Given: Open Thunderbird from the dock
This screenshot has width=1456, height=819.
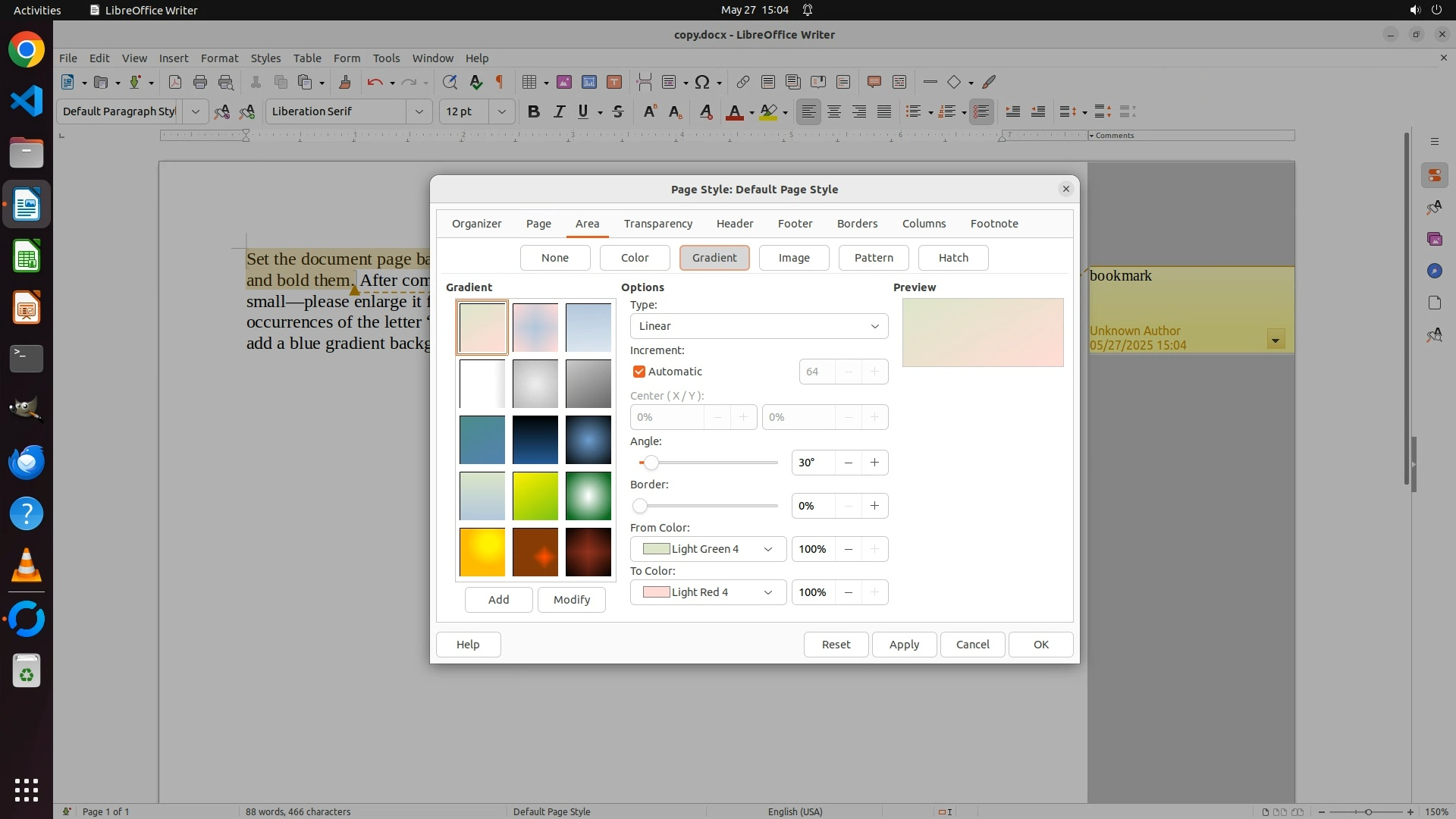Looking at the screenshot, I should pyautogui.click(x=27, y=462).
